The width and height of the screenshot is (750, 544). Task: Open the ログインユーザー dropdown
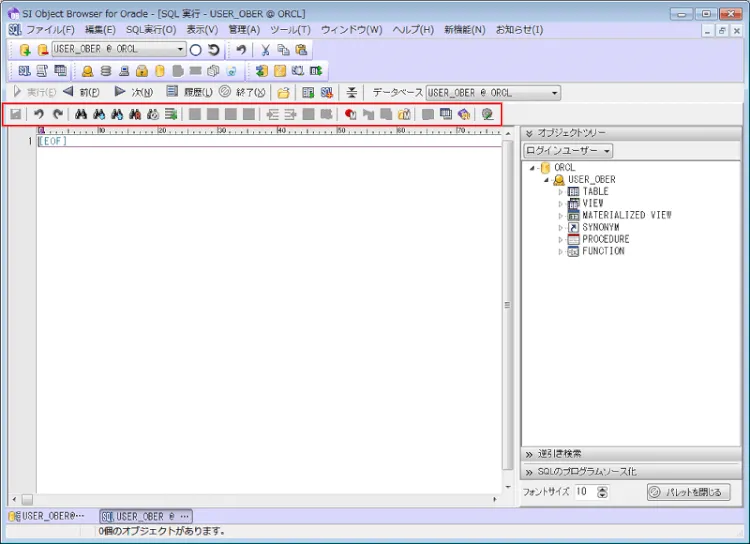tap(568, 151)
